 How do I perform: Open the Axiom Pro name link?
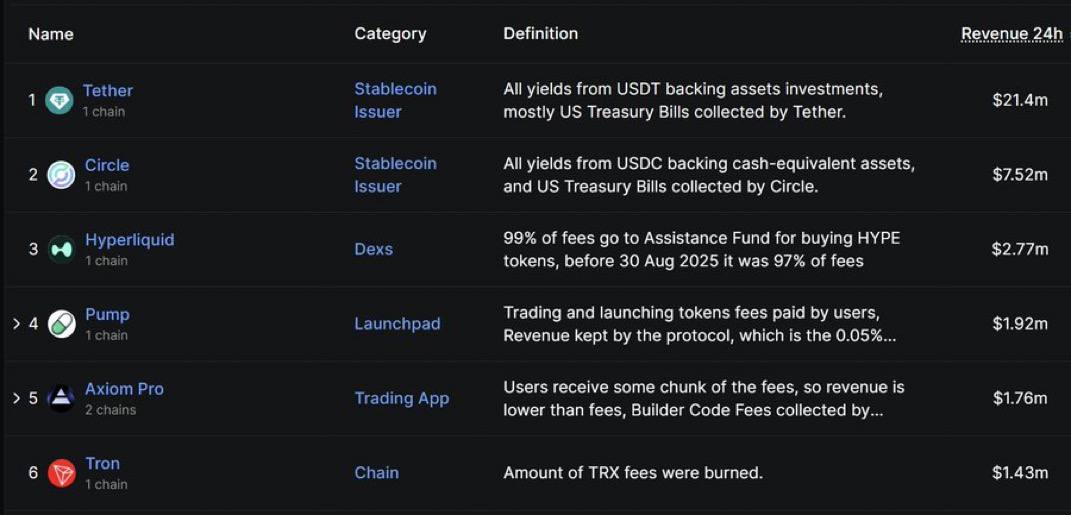click(x=124, y=389)
